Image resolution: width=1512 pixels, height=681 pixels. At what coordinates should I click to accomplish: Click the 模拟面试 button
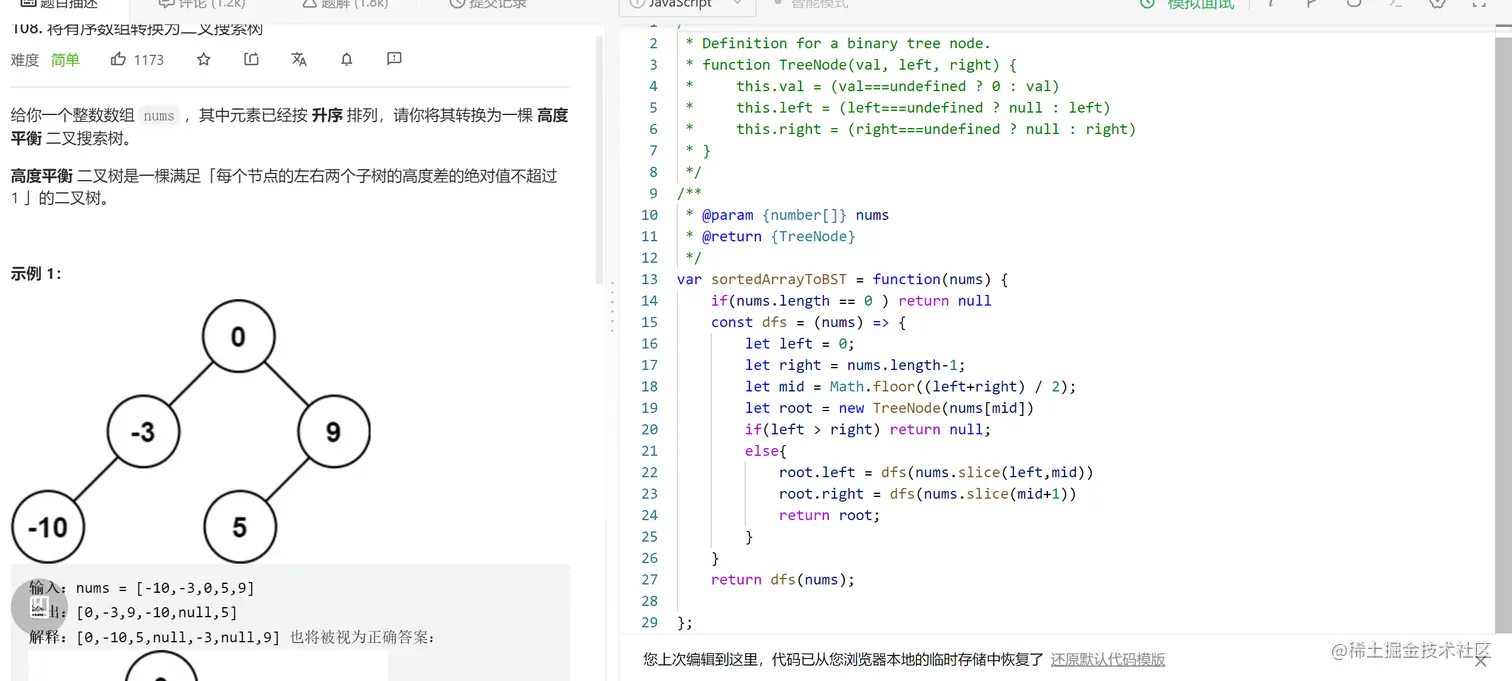[x=1188, y=4]
